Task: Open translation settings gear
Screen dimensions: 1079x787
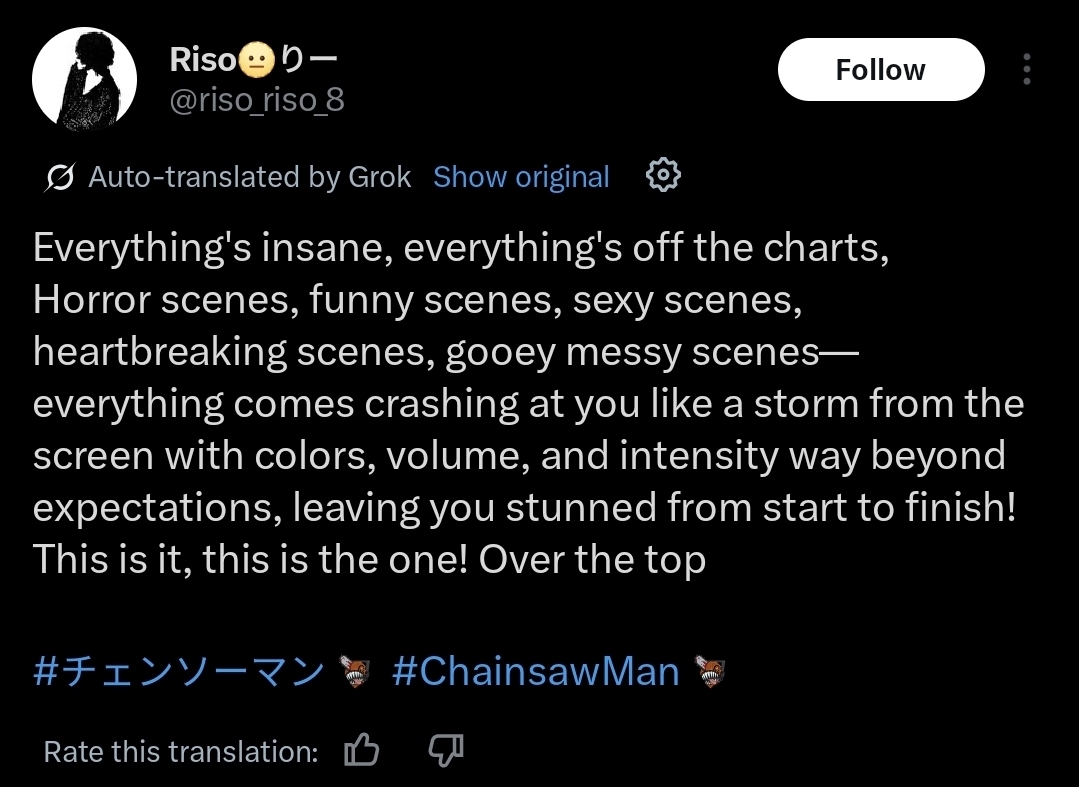Action: (664, 176)
